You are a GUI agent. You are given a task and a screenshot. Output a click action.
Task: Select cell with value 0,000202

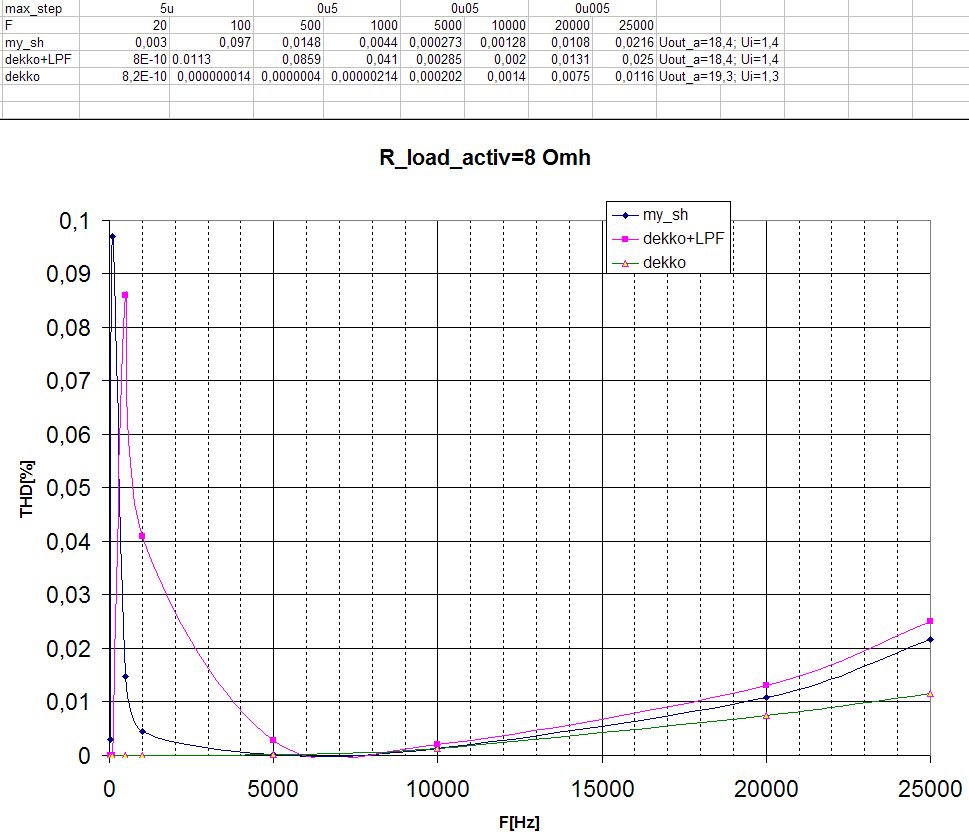(x=433, y=77)
